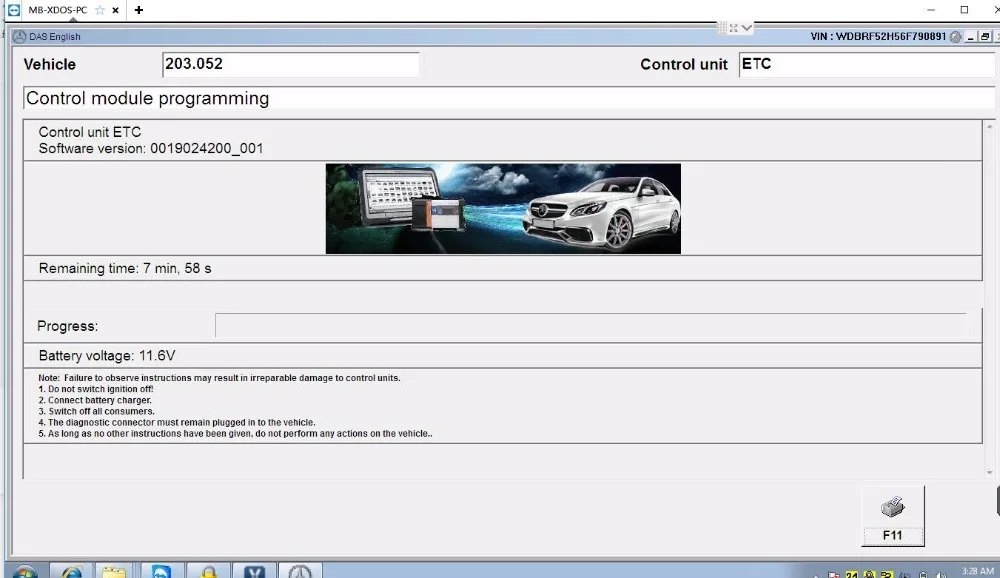
Task: Click the printer icon above F11
Action: click(892, 508)
